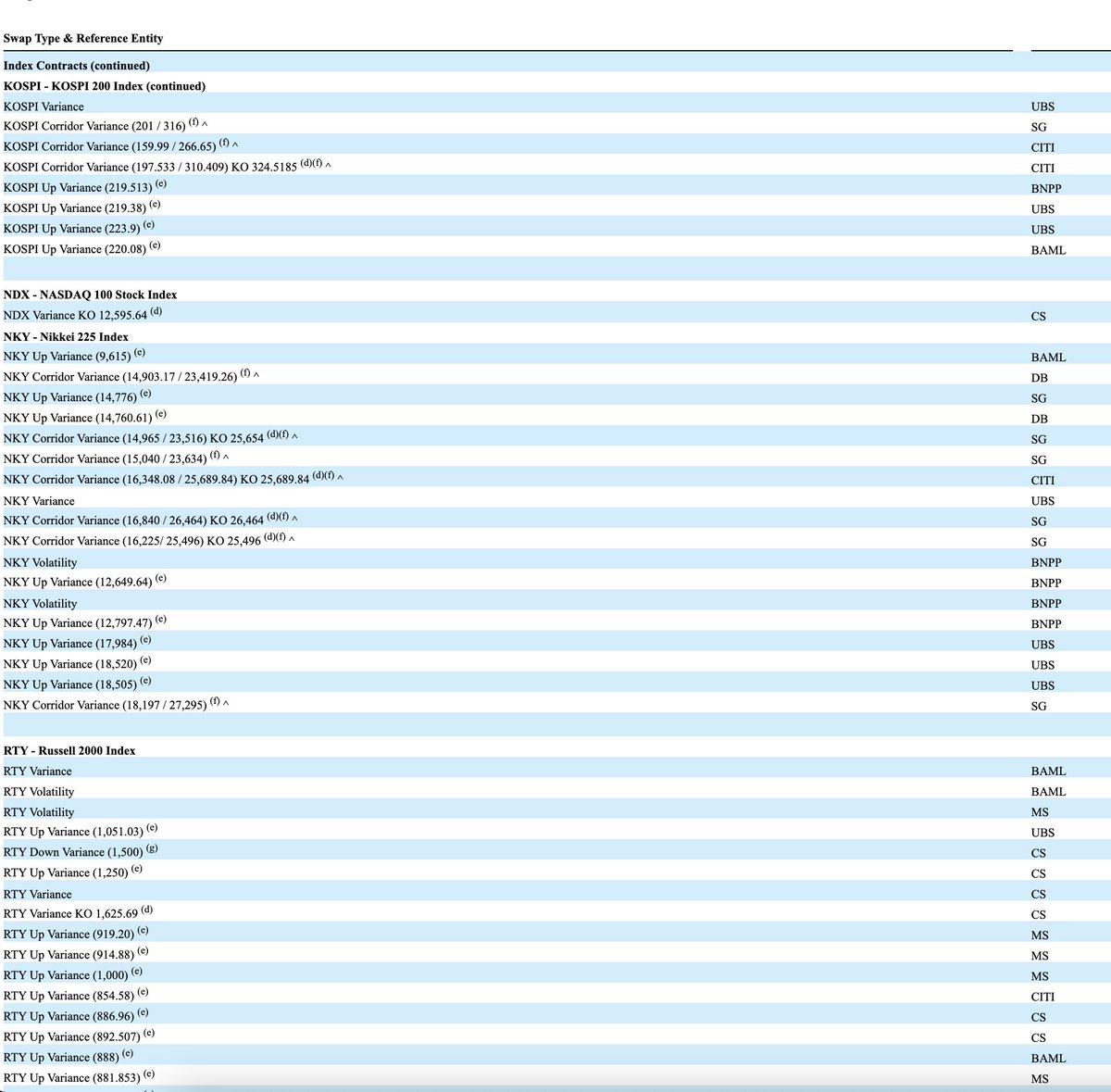Click 'SG' in NKY Corridor Variance (18,197 / 27,295) row
Viewport: 1111px width, 1092px height.
[1039, 707]
